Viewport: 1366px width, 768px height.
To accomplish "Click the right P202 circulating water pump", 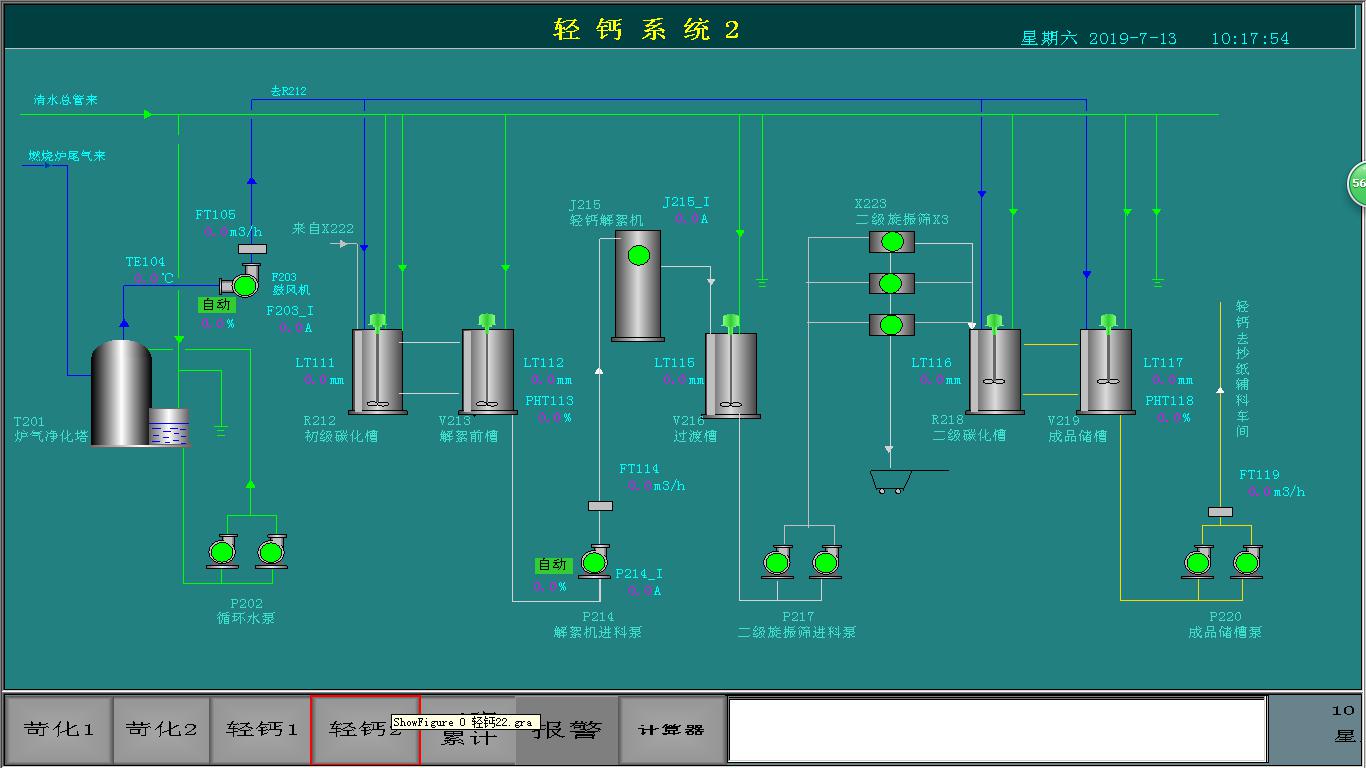I will click(271, 552).
